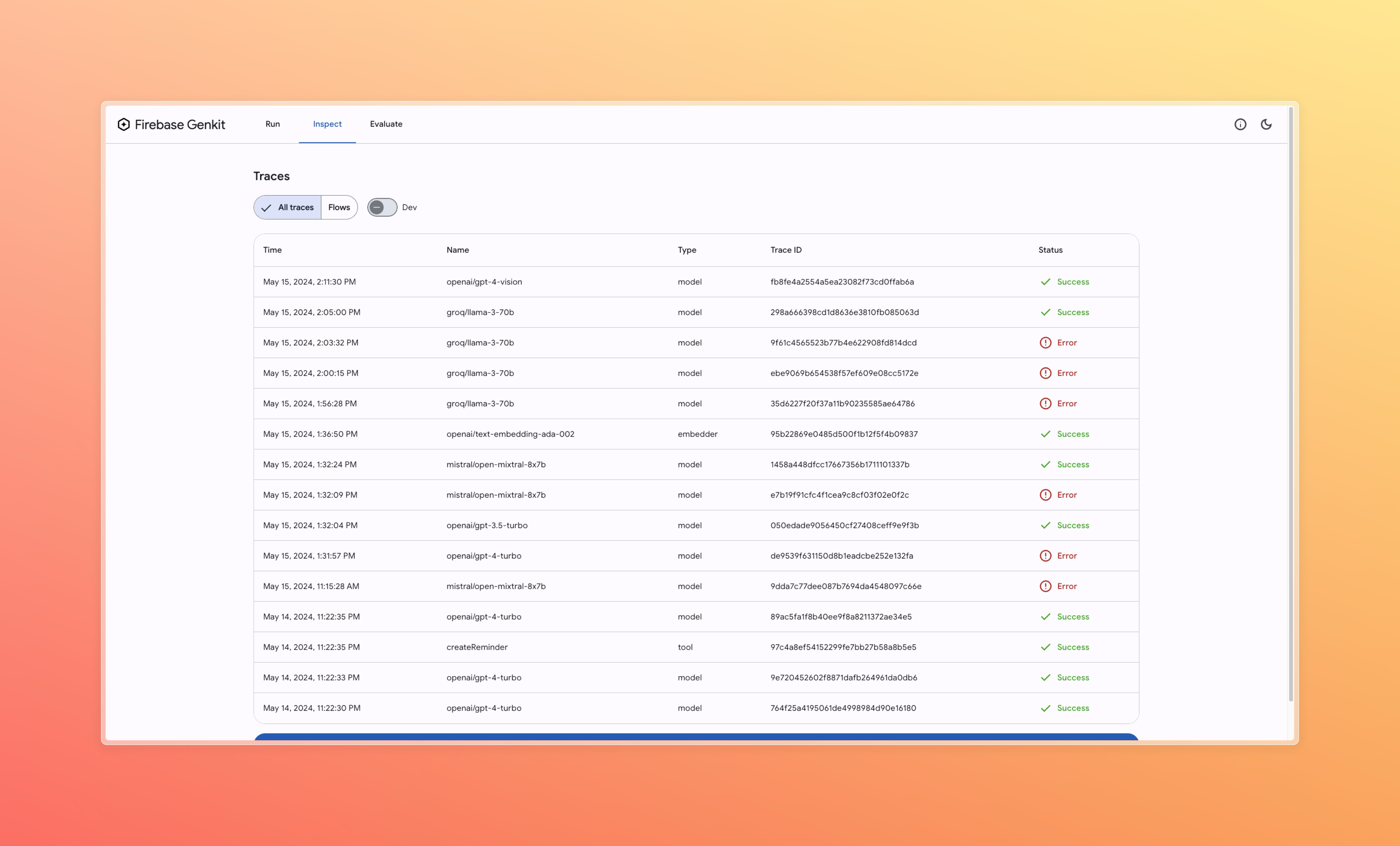Open the Inspect tab

click(327, 124)
